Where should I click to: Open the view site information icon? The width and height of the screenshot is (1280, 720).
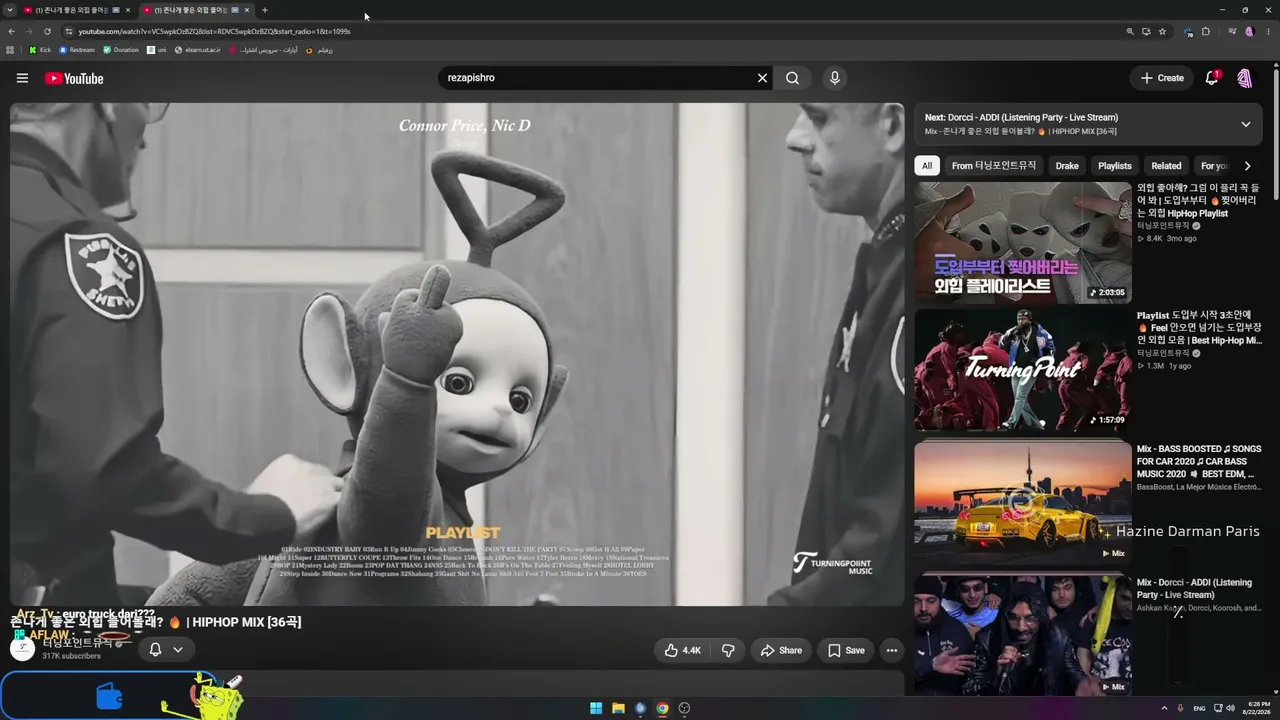click(x=68, y=31)
